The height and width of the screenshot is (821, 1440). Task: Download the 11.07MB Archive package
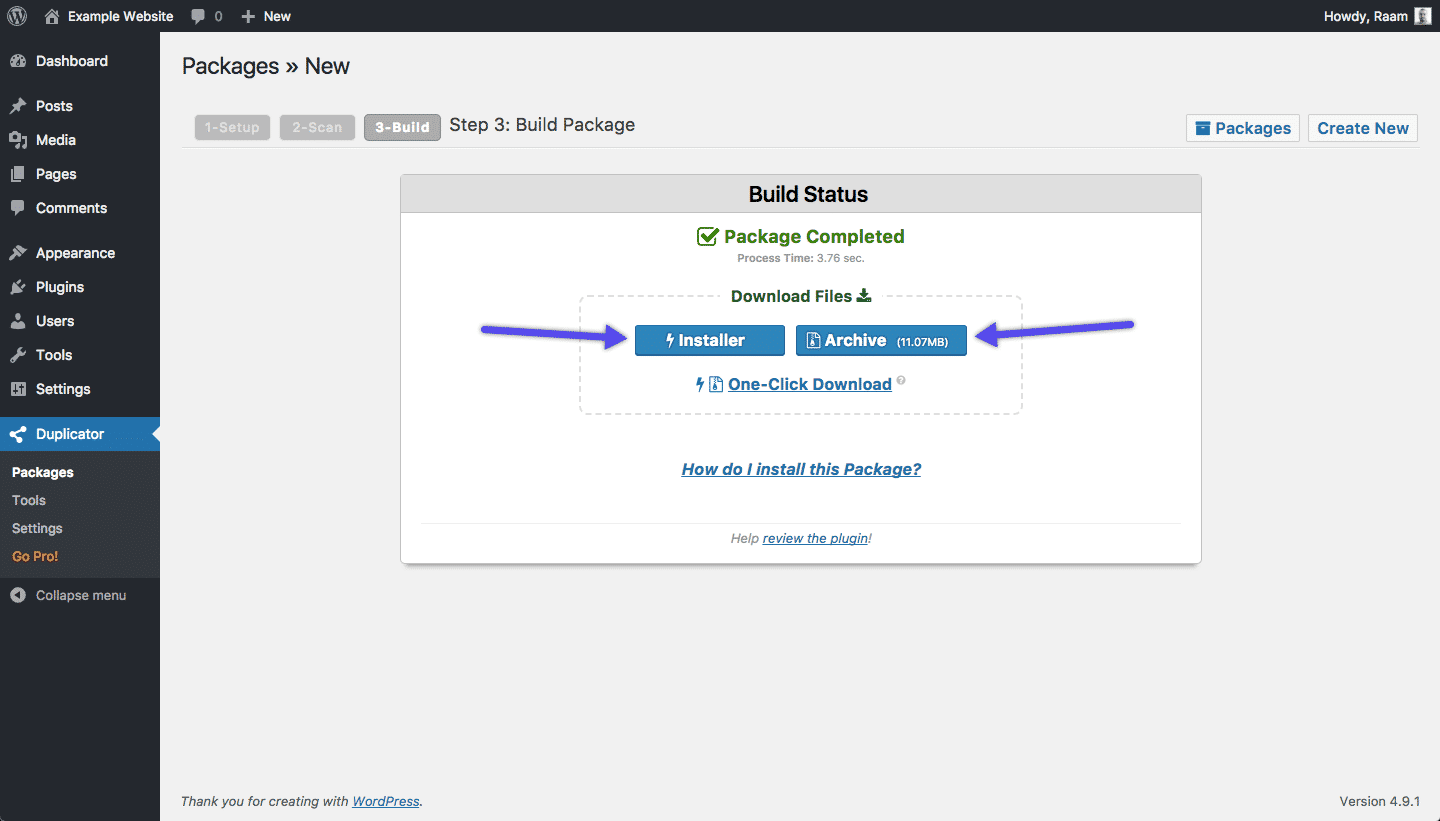(x=880, y=340)
